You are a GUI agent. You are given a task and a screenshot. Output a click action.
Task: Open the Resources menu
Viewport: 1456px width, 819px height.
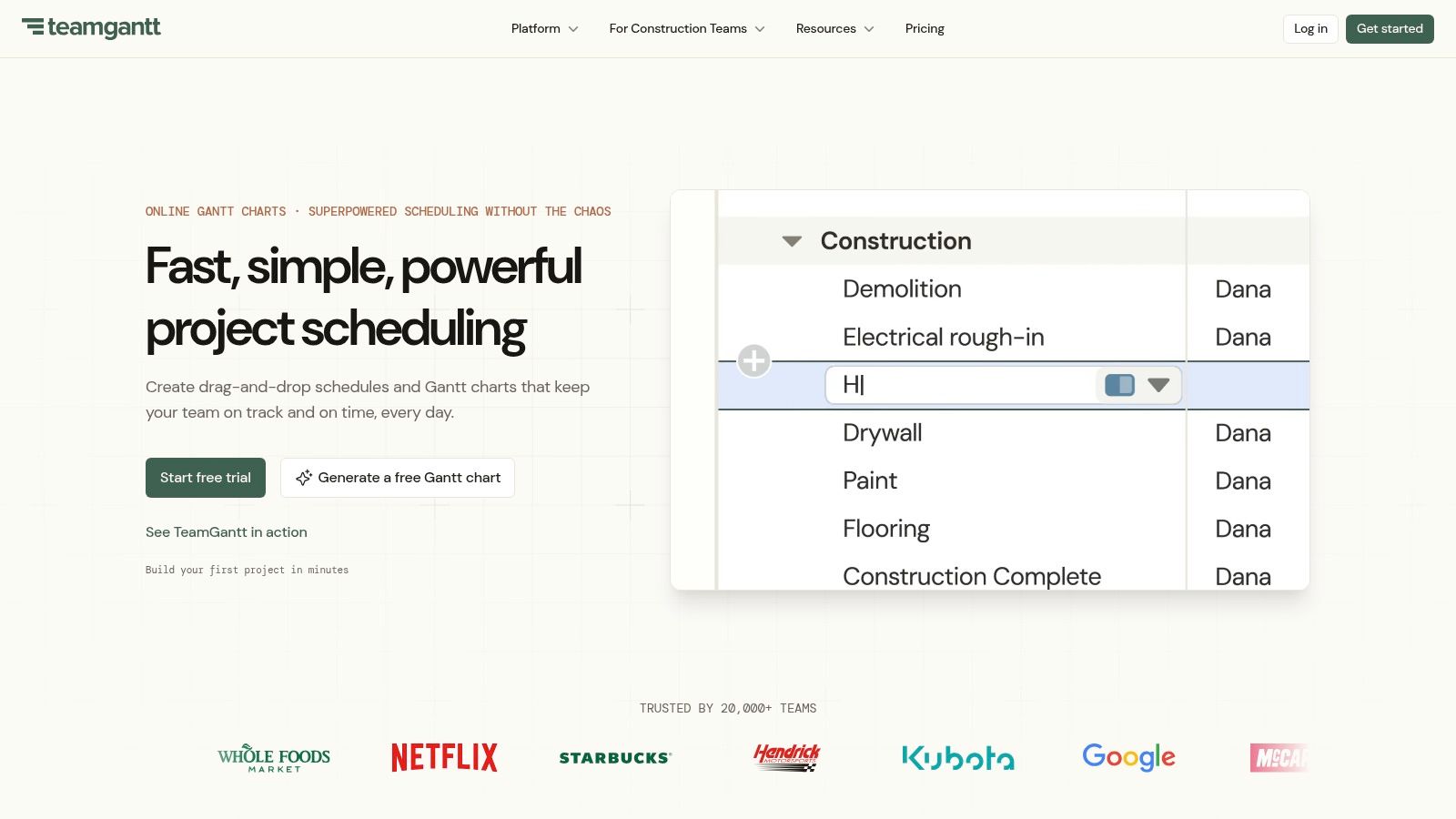point(834,29)
